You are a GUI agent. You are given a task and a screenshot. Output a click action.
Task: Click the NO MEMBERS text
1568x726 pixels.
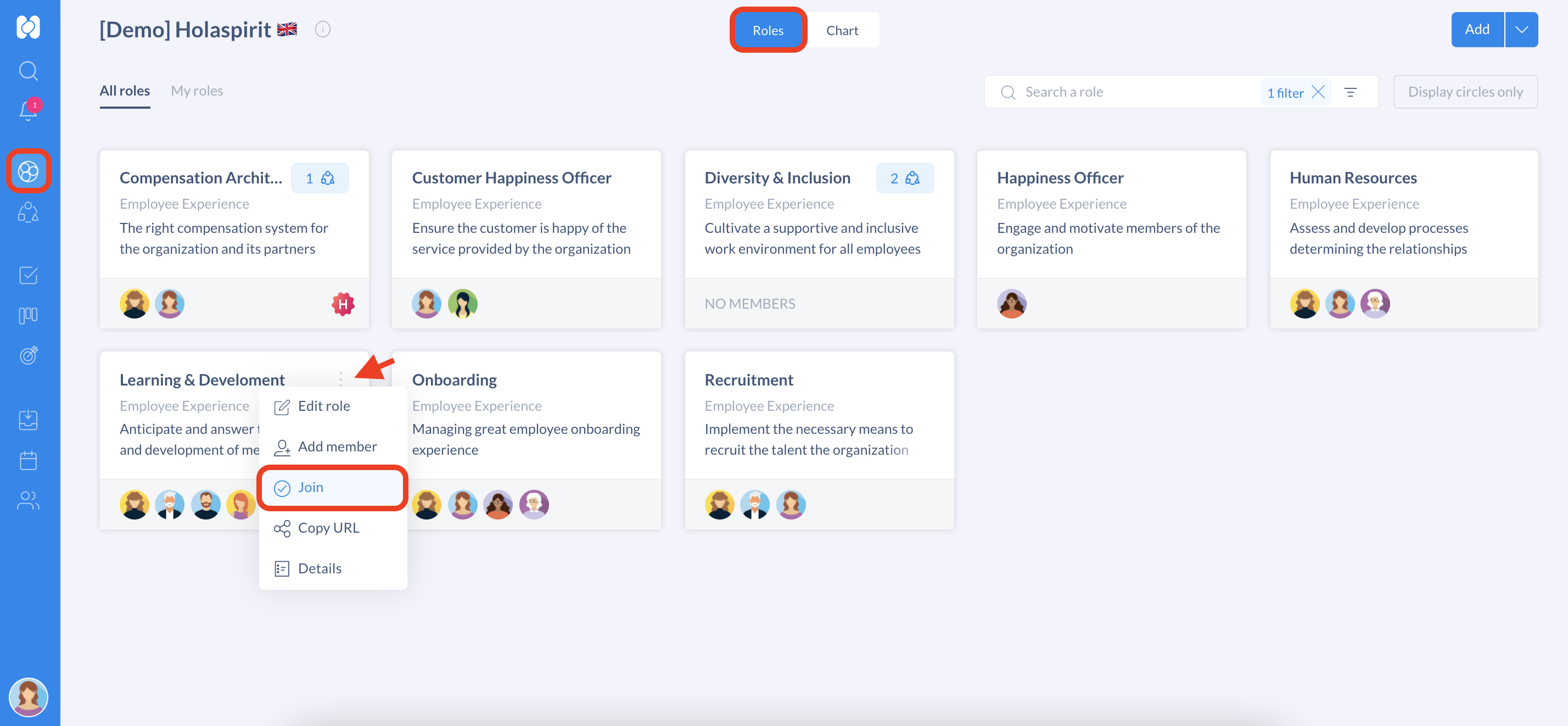coord(749,303)
